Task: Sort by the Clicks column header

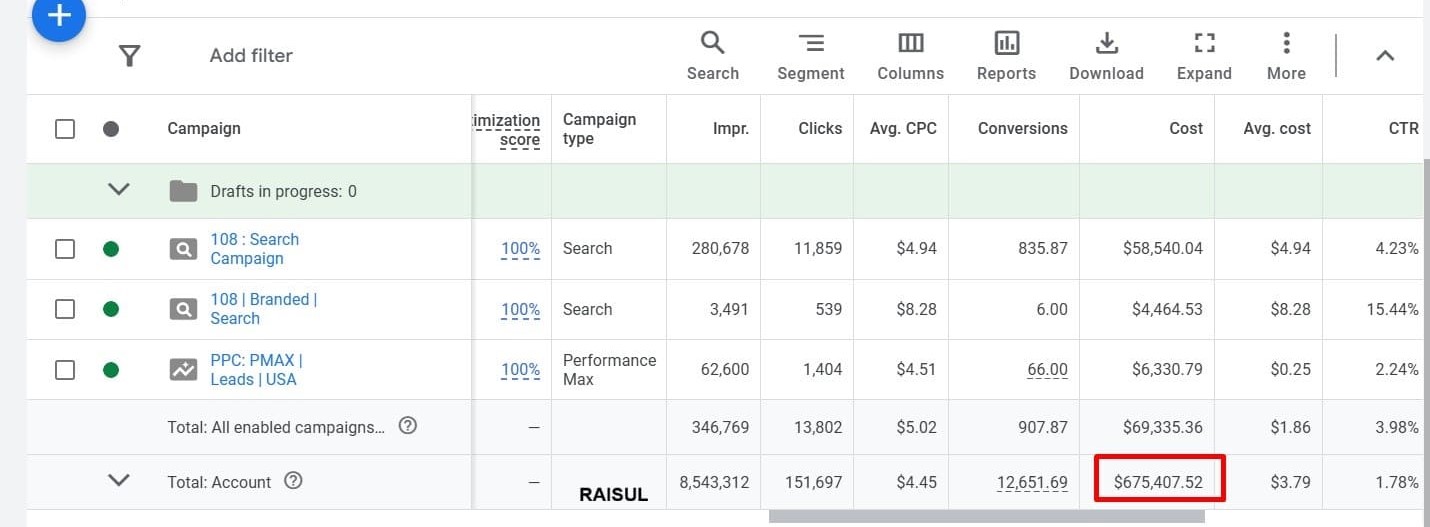Action: 820,129
